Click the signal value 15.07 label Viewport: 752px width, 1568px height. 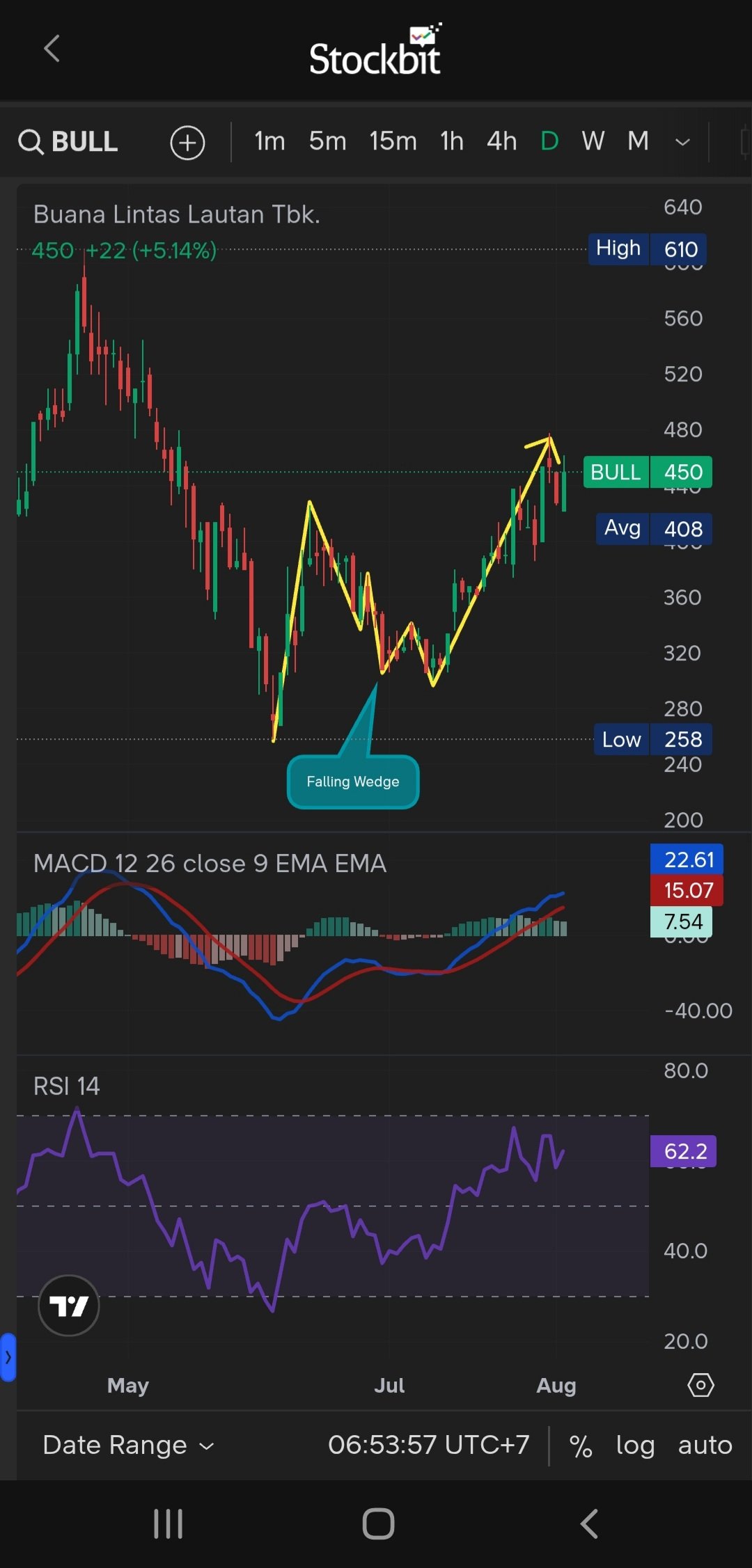(x=687, y=890)
